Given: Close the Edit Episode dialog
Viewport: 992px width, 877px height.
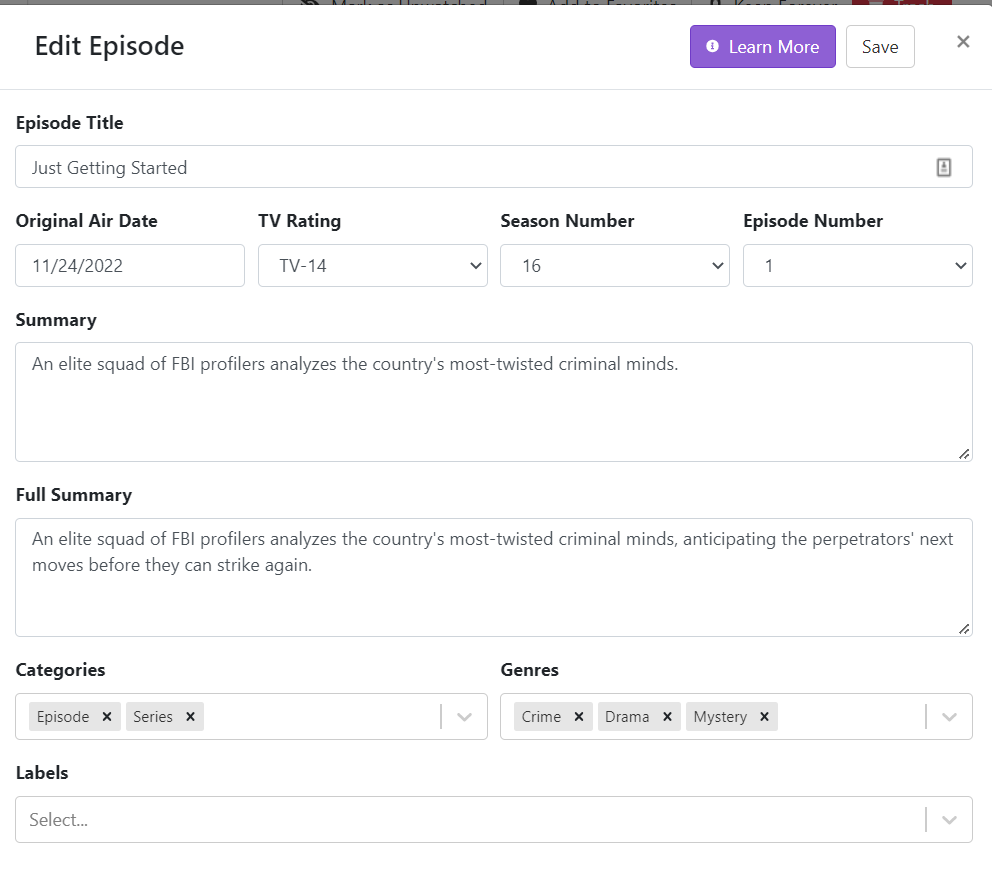Looking at the screenshot, I should [963, 42].
